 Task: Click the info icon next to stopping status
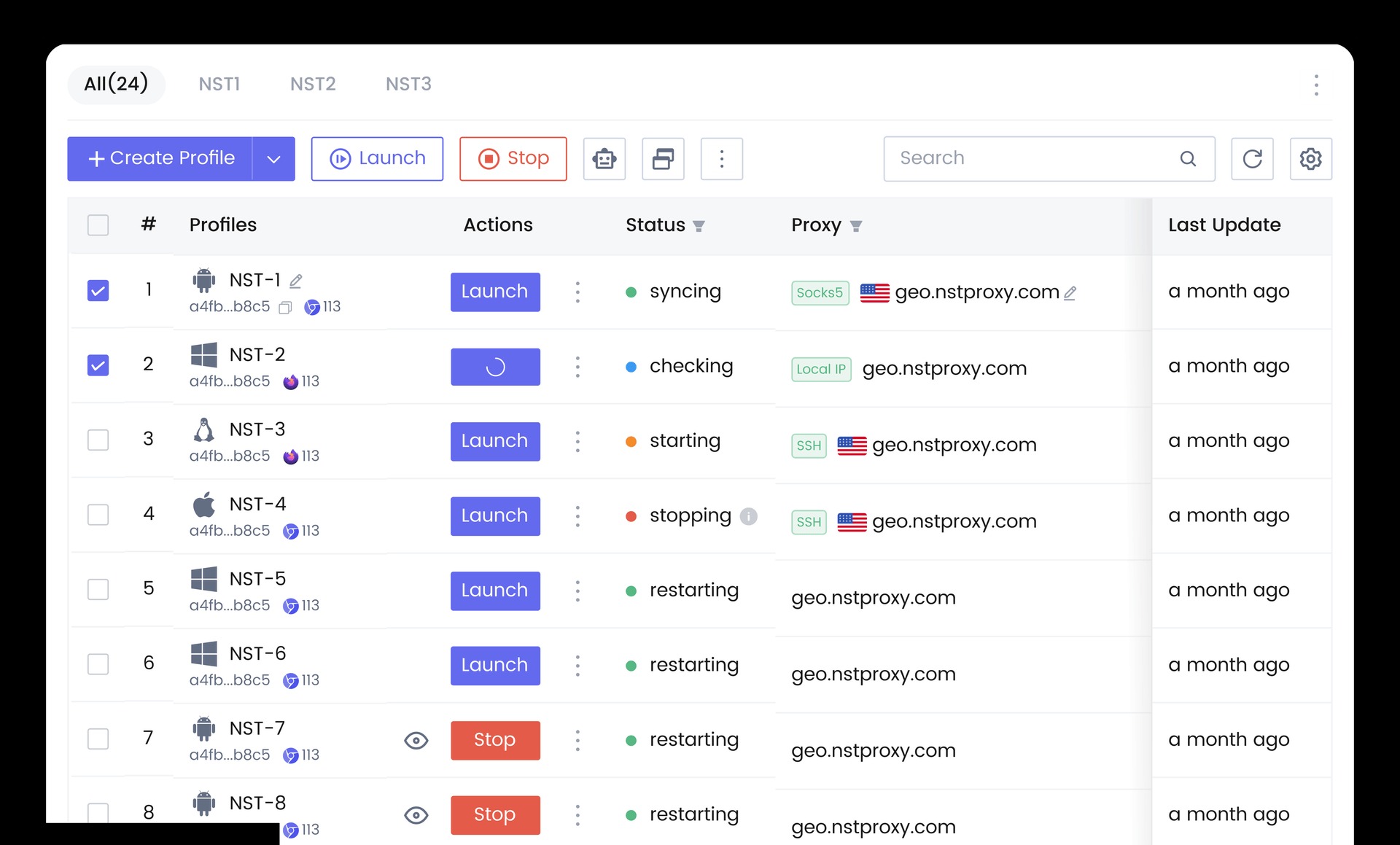[748, 516]
